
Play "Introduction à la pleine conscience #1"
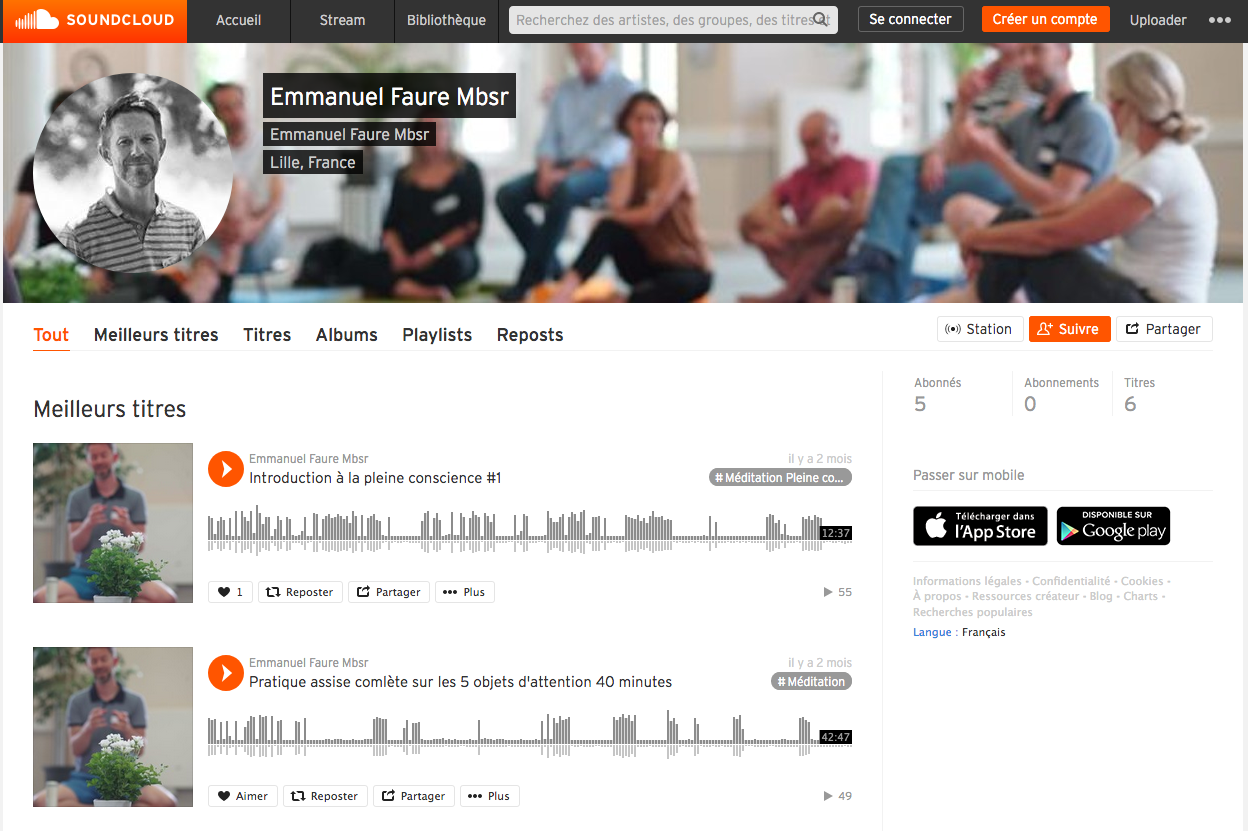[x=226, y=469]
